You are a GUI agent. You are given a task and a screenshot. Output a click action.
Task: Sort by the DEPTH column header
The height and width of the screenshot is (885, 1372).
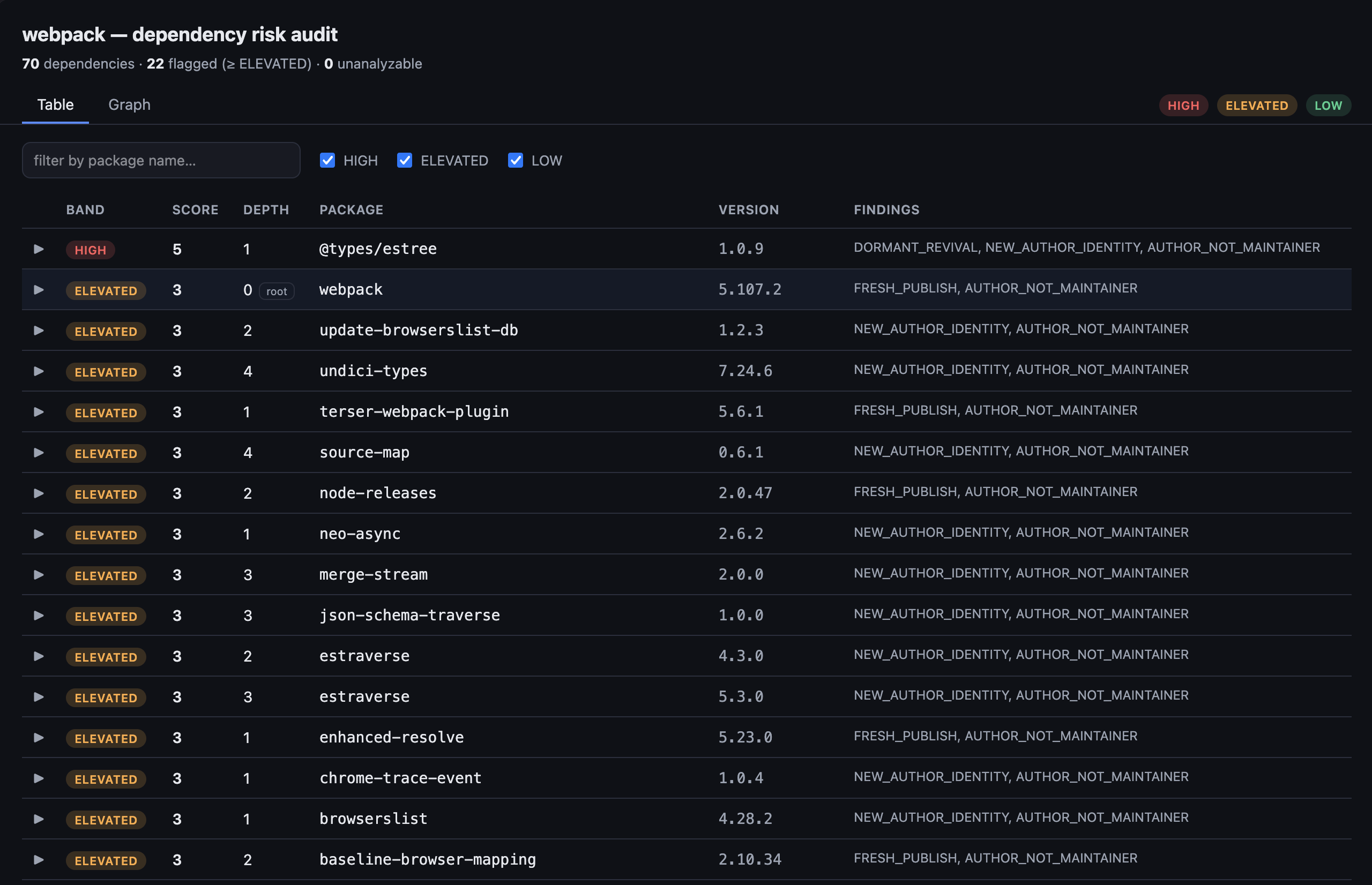click(x=266, y=210)
